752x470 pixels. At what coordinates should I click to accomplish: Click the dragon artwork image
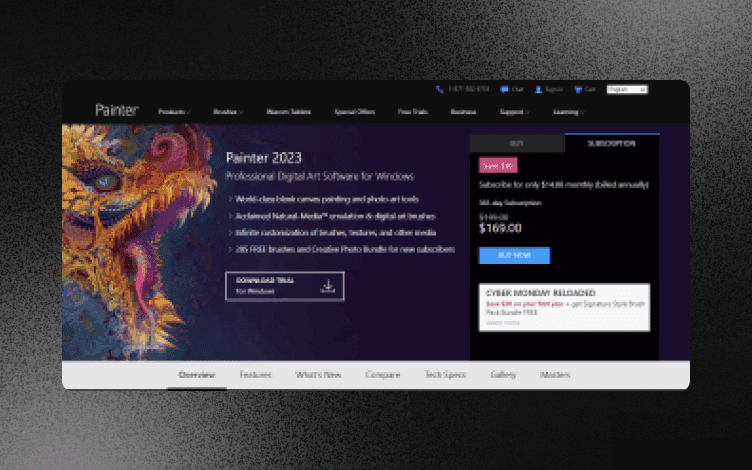[139, 242]
